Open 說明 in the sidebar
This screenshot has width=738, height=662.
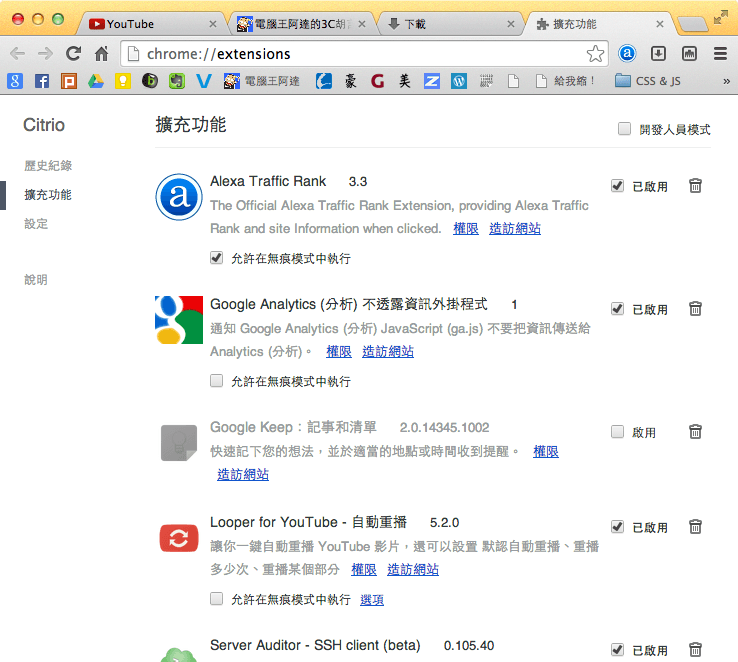tap(36, 280)
